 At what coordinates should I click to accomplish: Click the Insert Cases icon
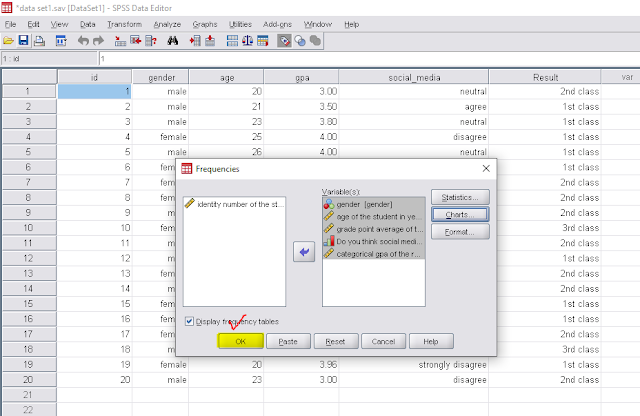(x=195, y=41)
